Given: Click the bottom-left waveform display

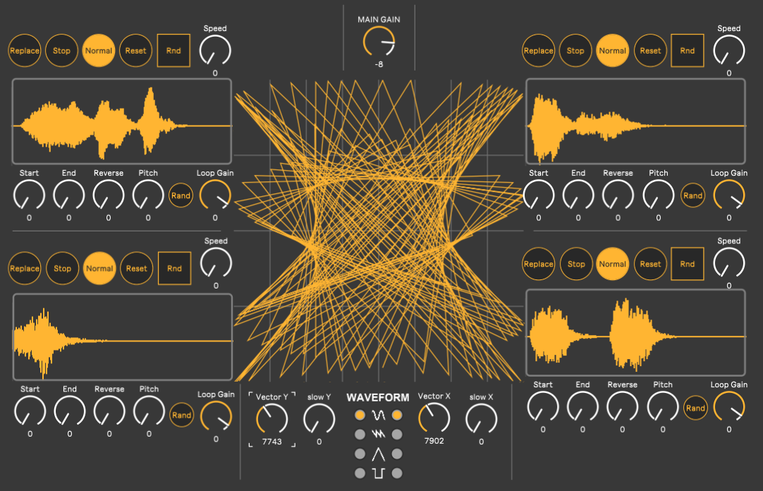Looking at the screenshot, I should tap(123, 337).
